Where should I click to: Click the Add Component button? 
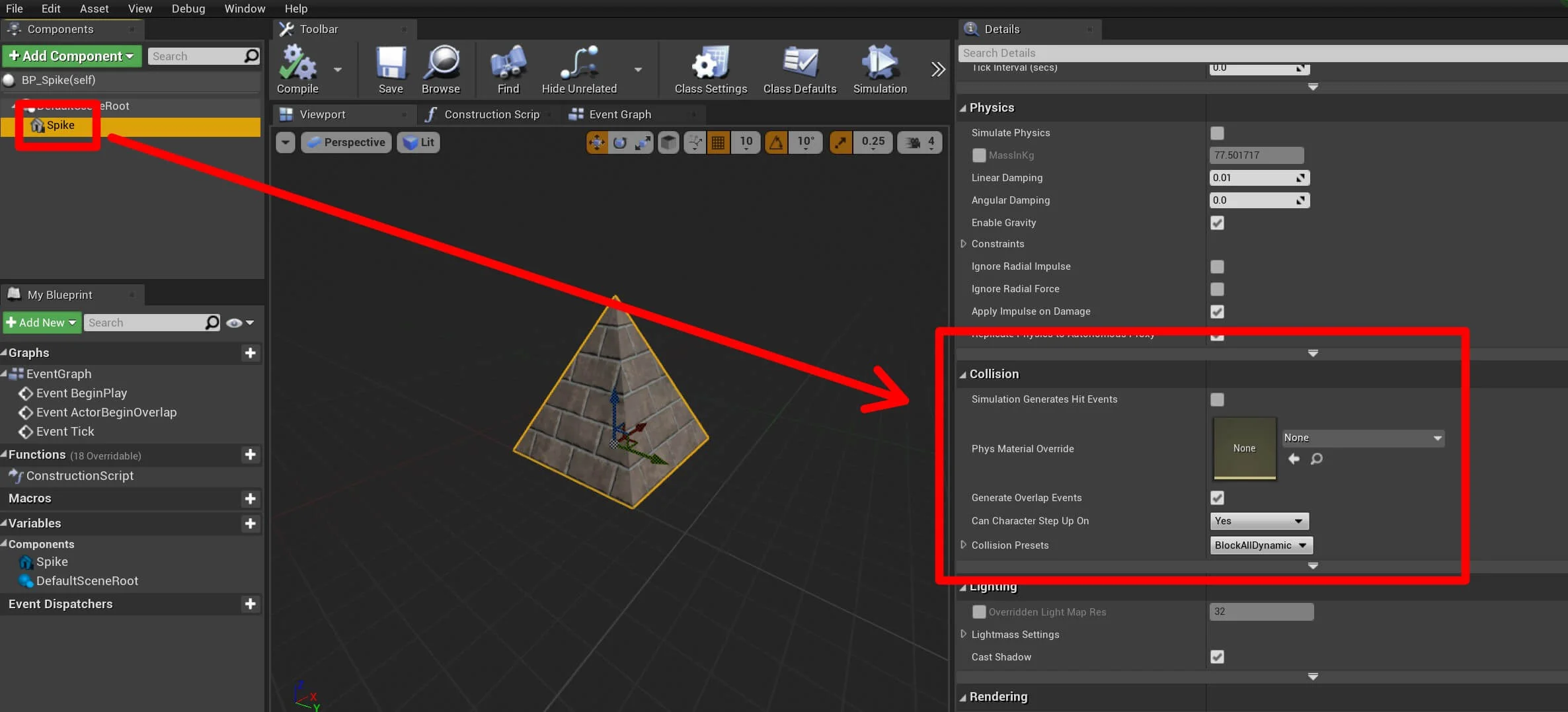pos(71,56)
